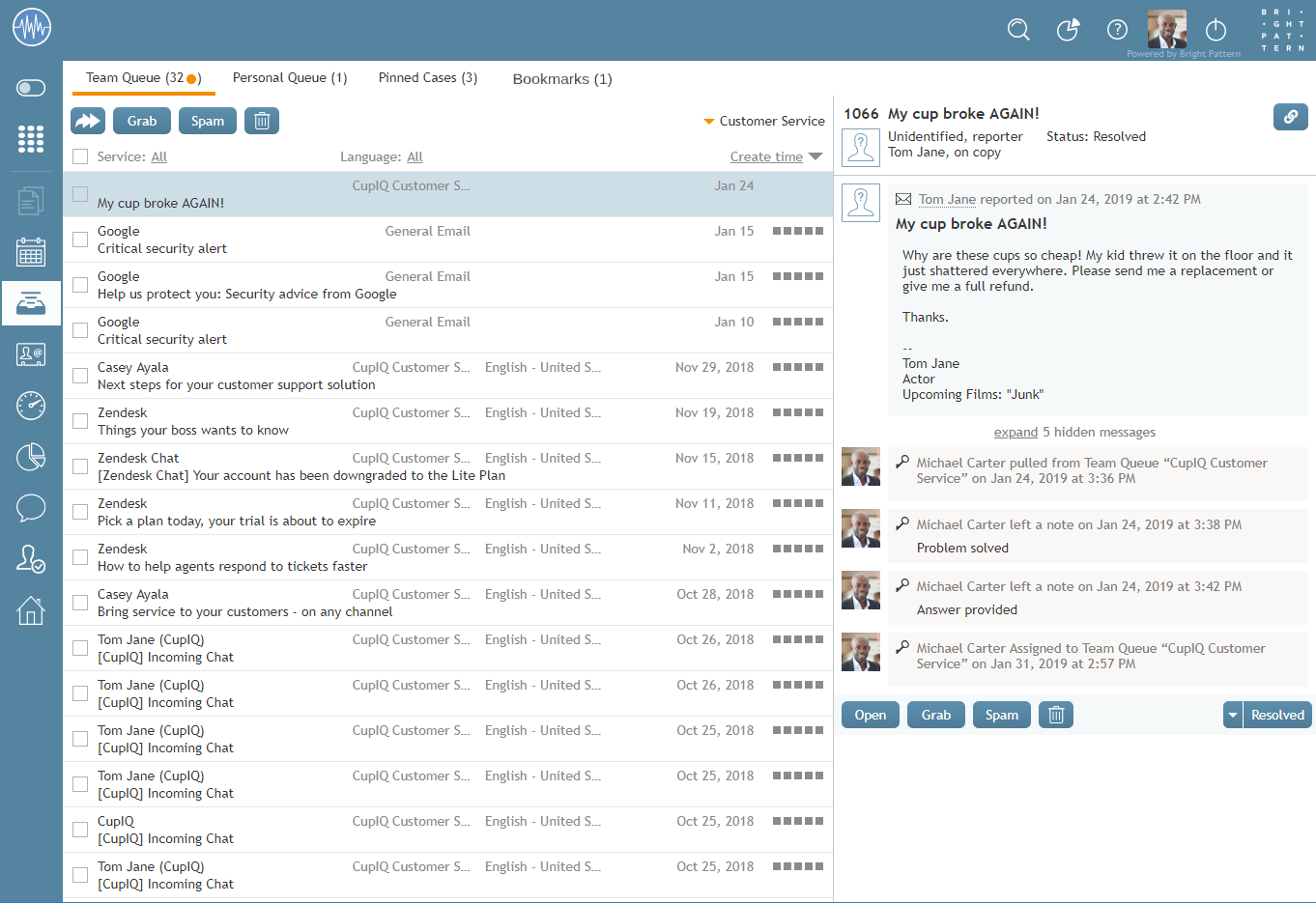Open the chat bubble icon in sidebar

click(x=31, y=507)
